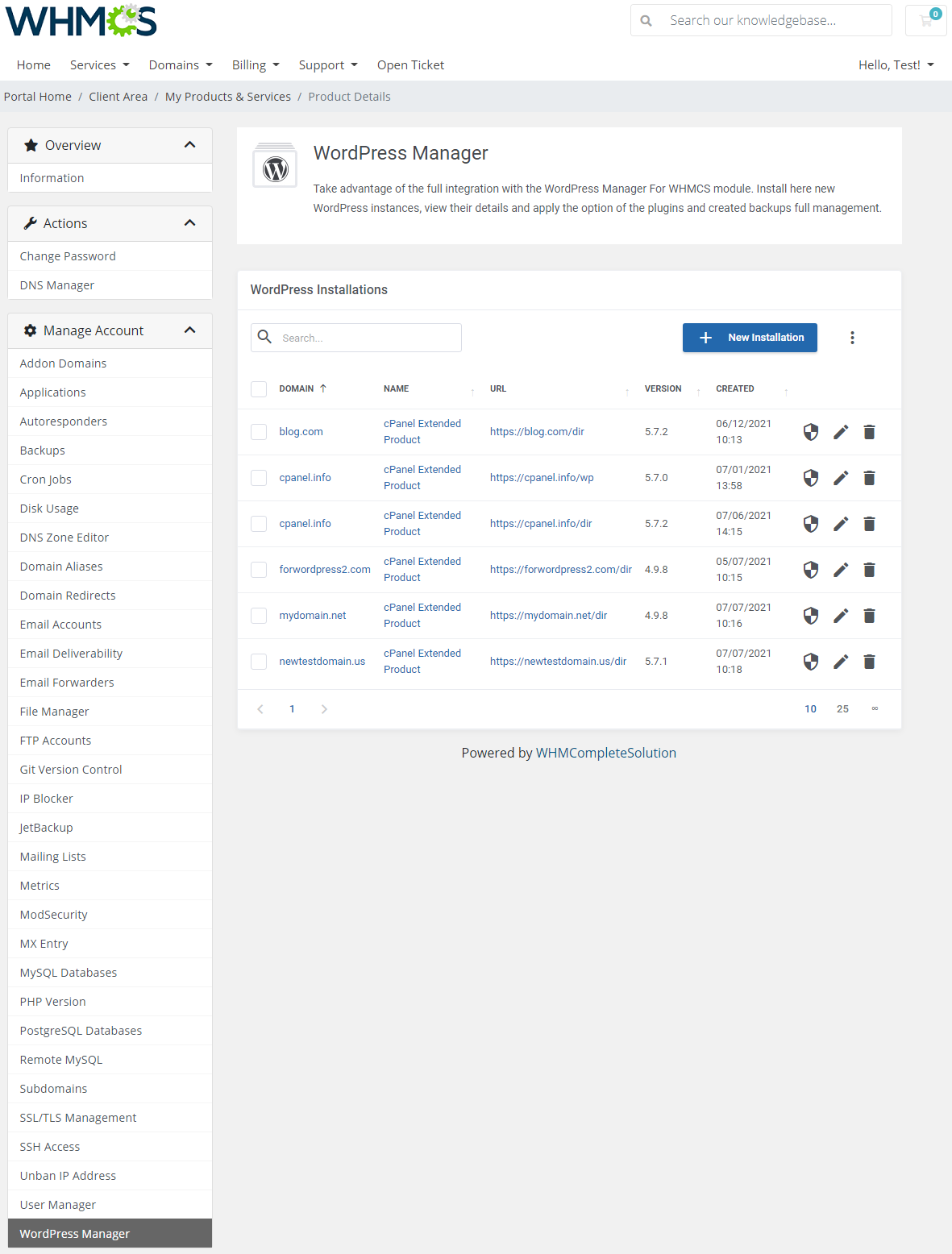
Task: Check the forwordpress2.com row checkbox
Action: point(259,570)
